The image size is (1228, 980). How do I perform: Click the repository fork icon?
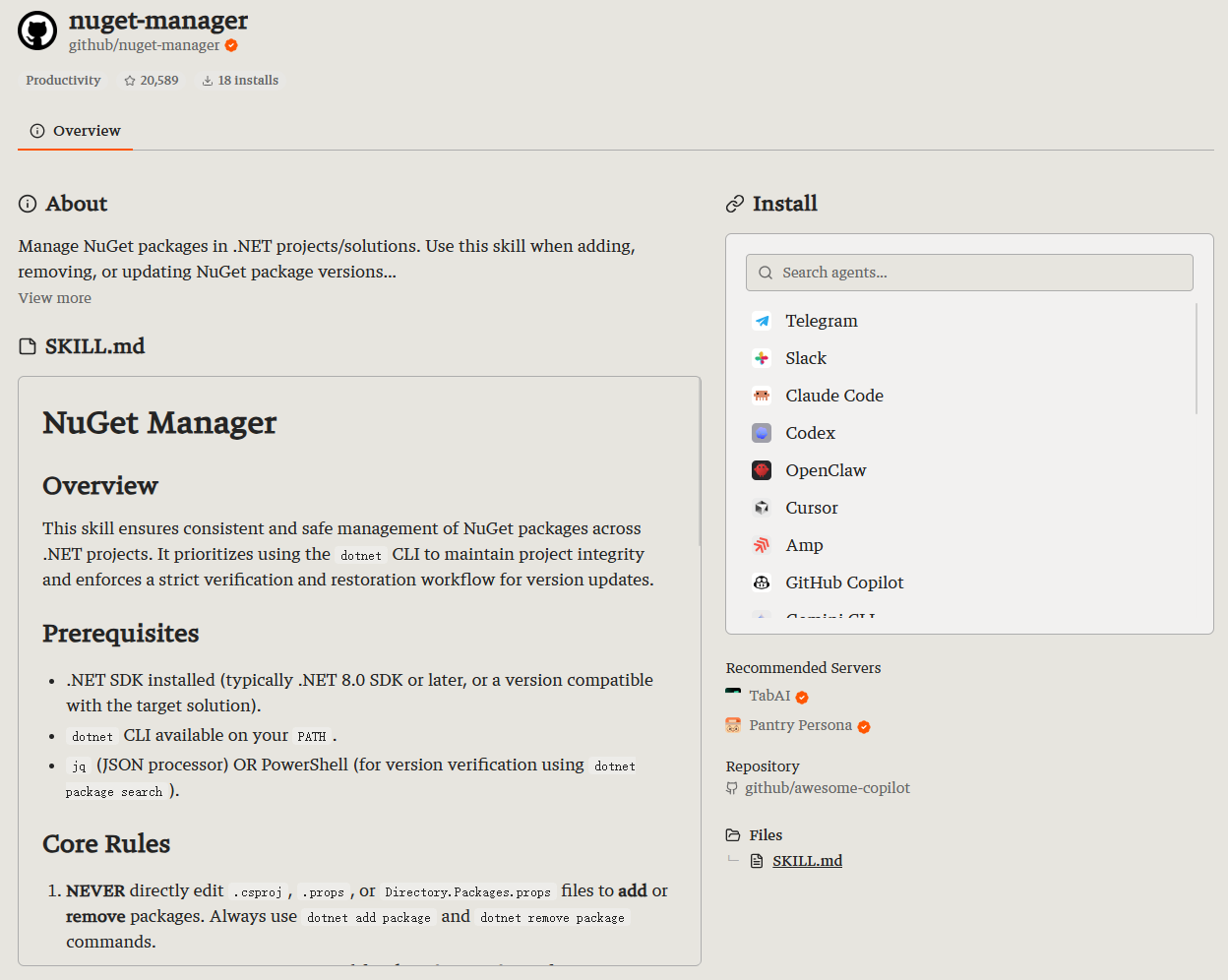(732, 788)
